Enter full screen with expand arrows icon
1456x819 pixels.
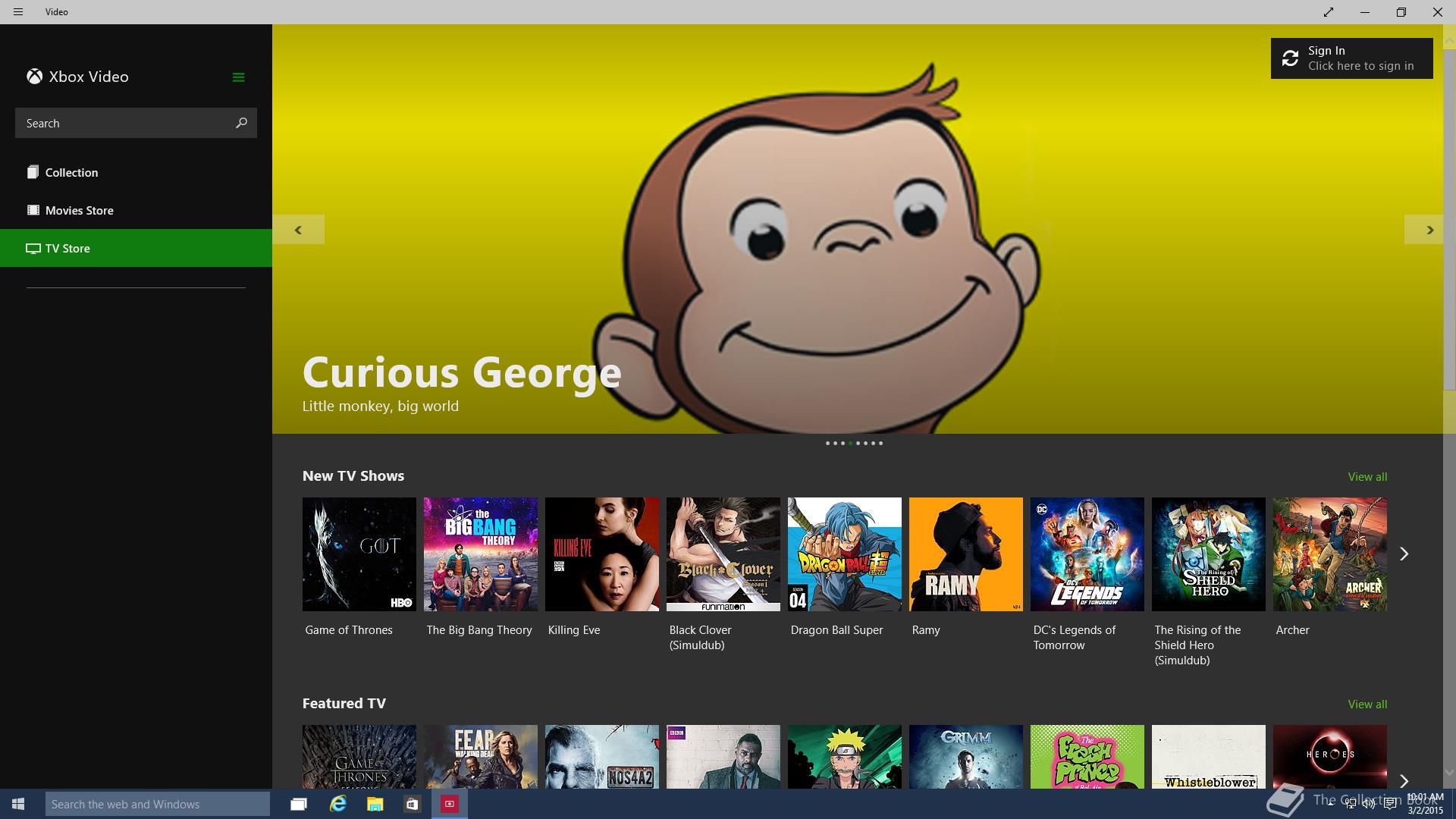click(x=1329, y=12)
